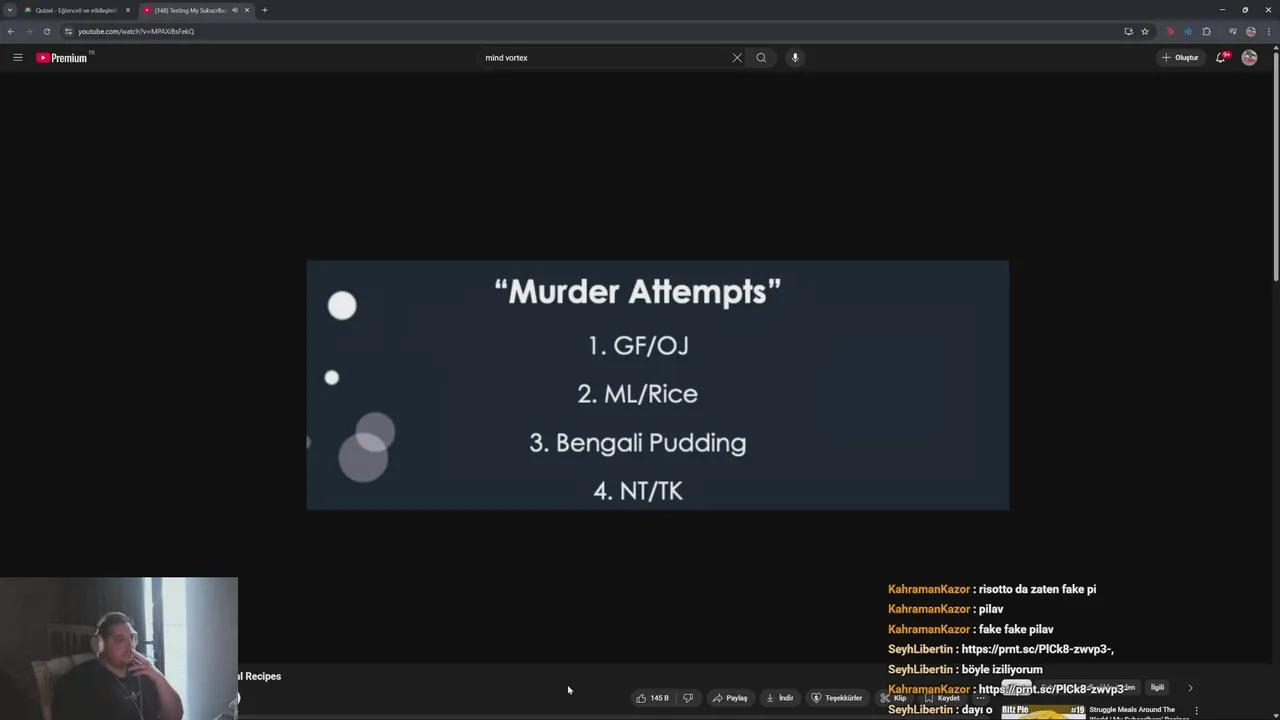Image resolution: width=1280 pixels, height=720 pixels.
Task: Open the YouTube account avatar menu
Action: point(1249,58)
